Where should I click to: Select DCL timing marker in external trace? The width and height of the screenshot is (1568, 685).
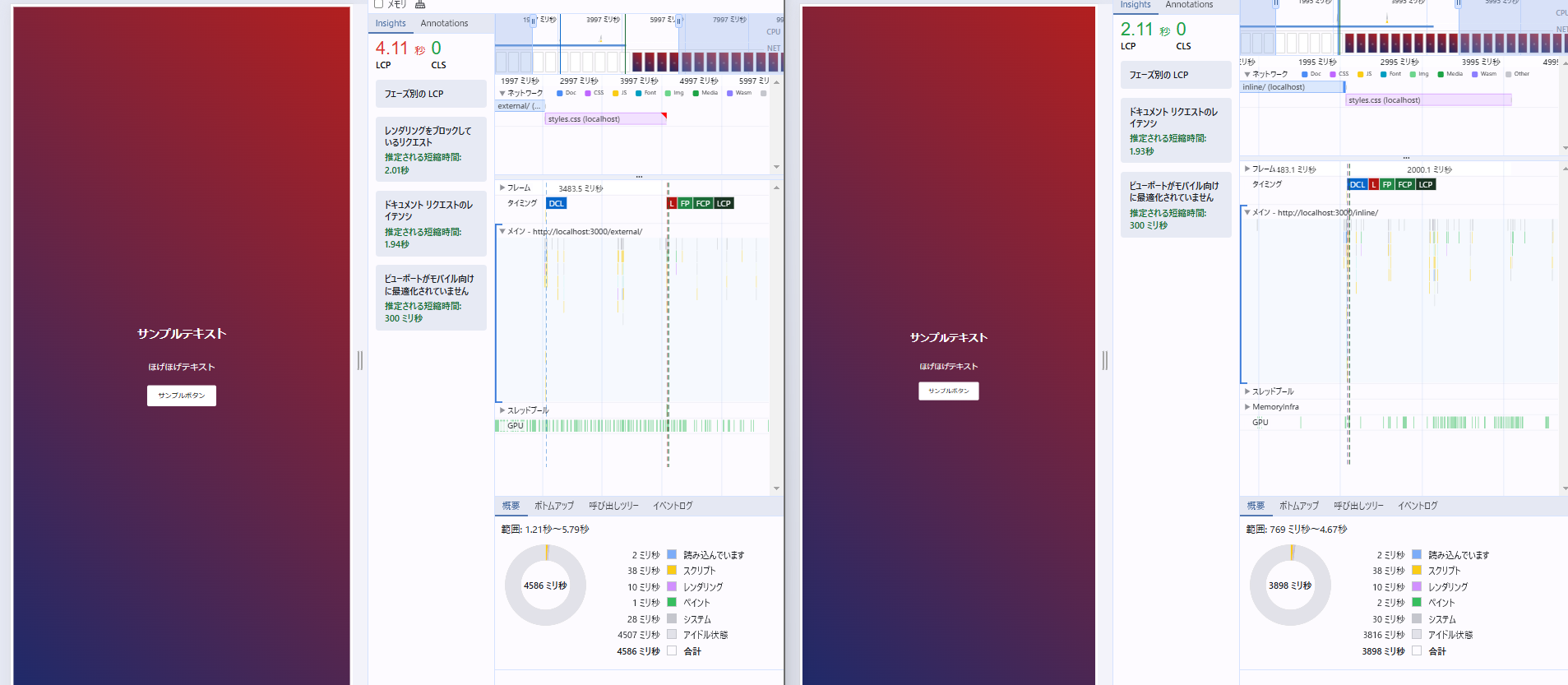557,203
